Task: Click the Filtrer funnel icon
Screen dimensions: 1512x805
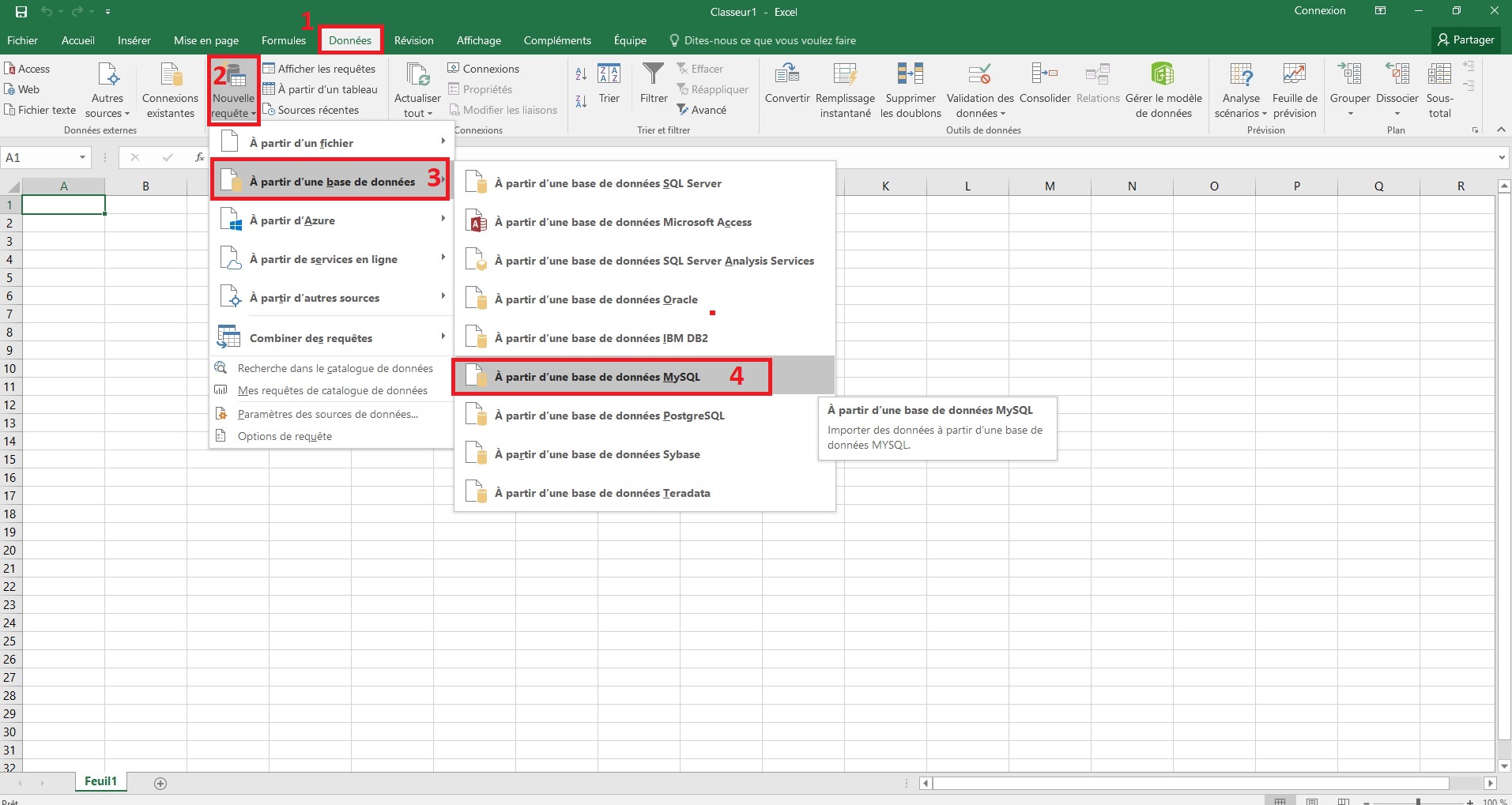Action: 654,74
